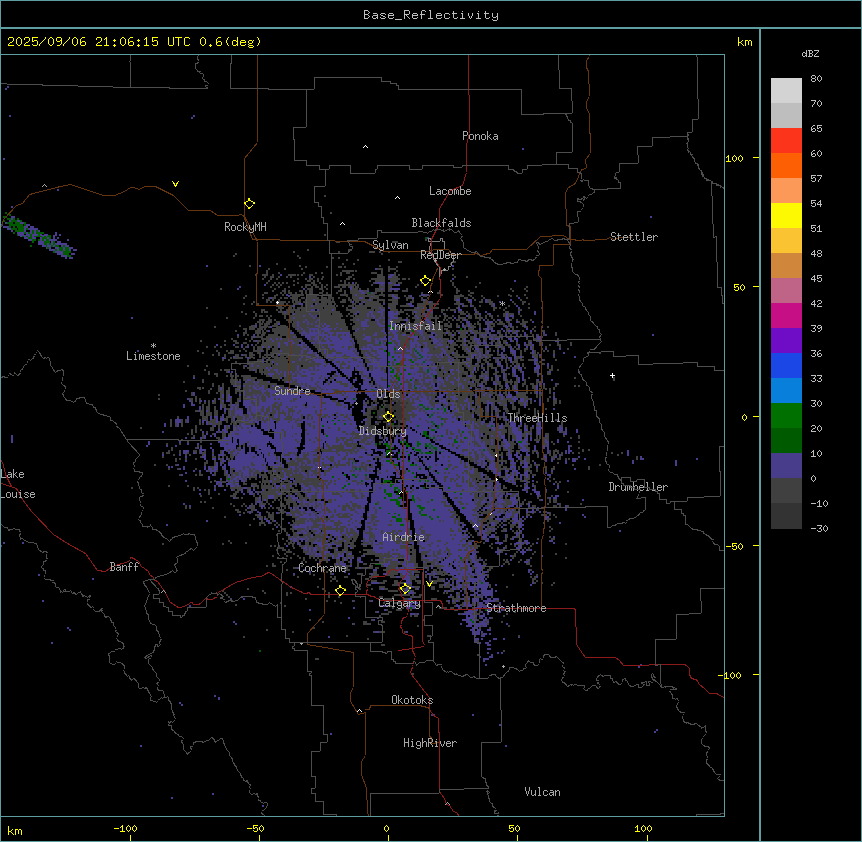Click the white caret marker left of Lacombe

pos(397,198)
